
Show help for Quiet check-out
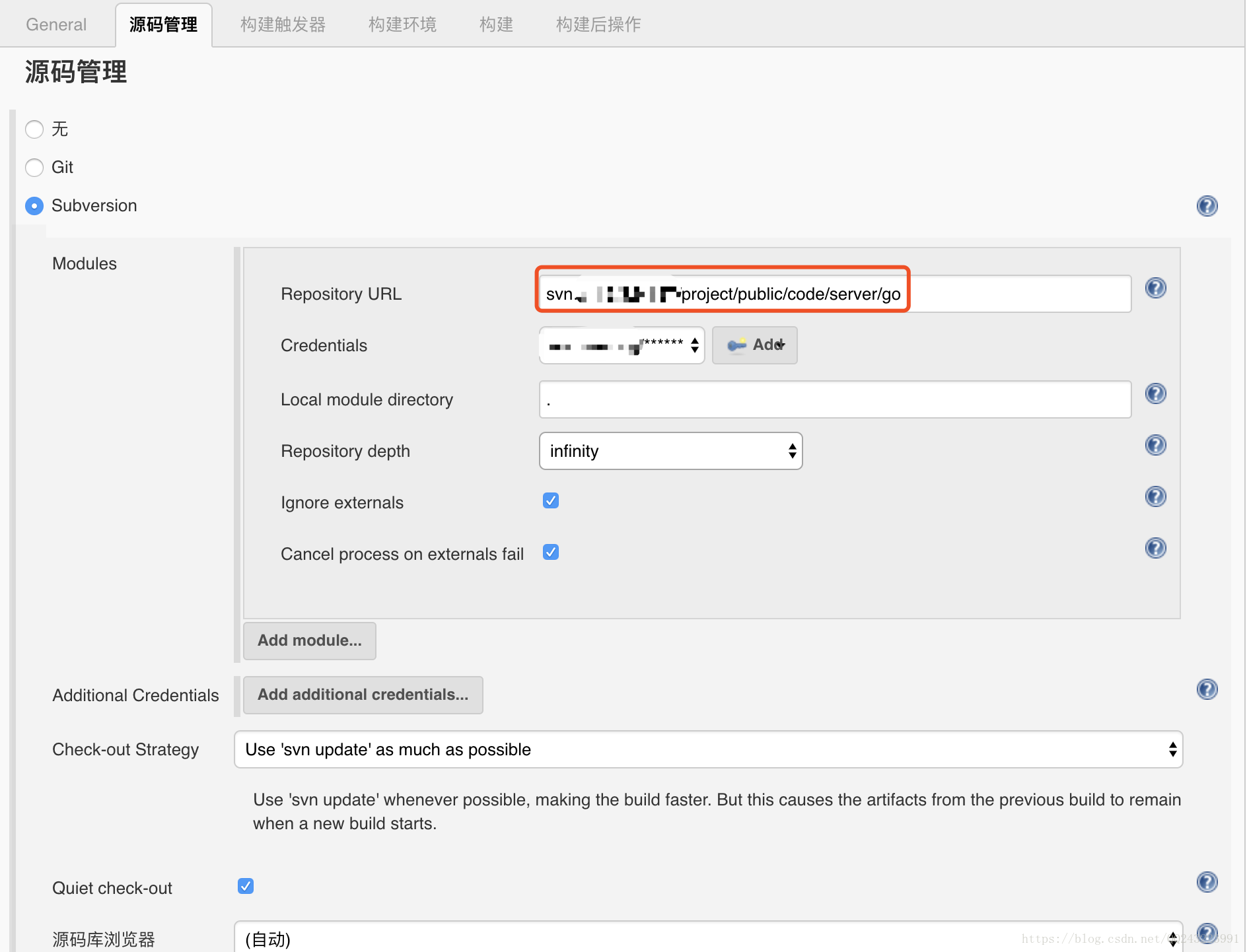coord(1207,882)
